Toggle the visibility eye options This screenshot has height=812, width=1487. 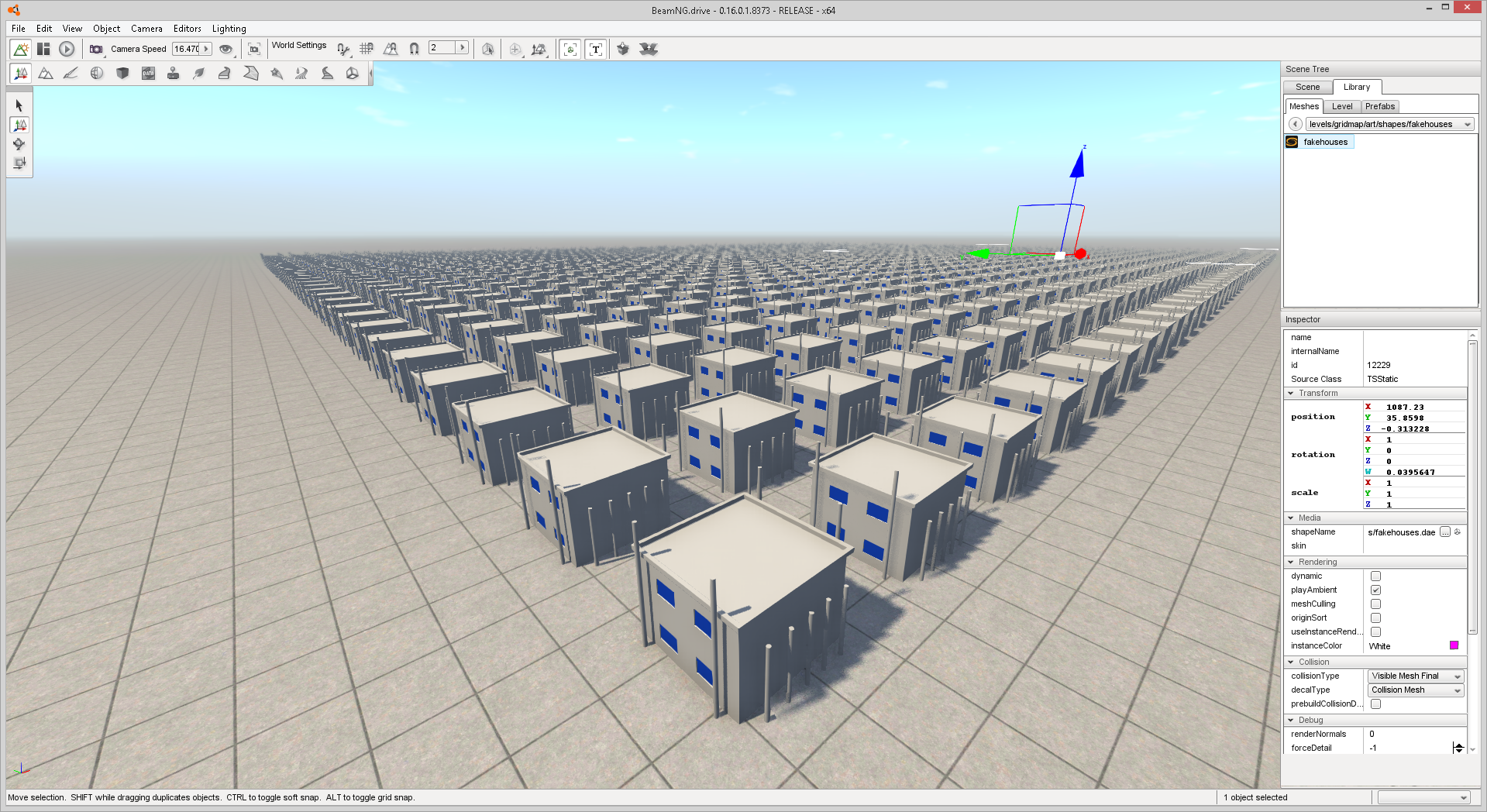(x=225, y=49)
